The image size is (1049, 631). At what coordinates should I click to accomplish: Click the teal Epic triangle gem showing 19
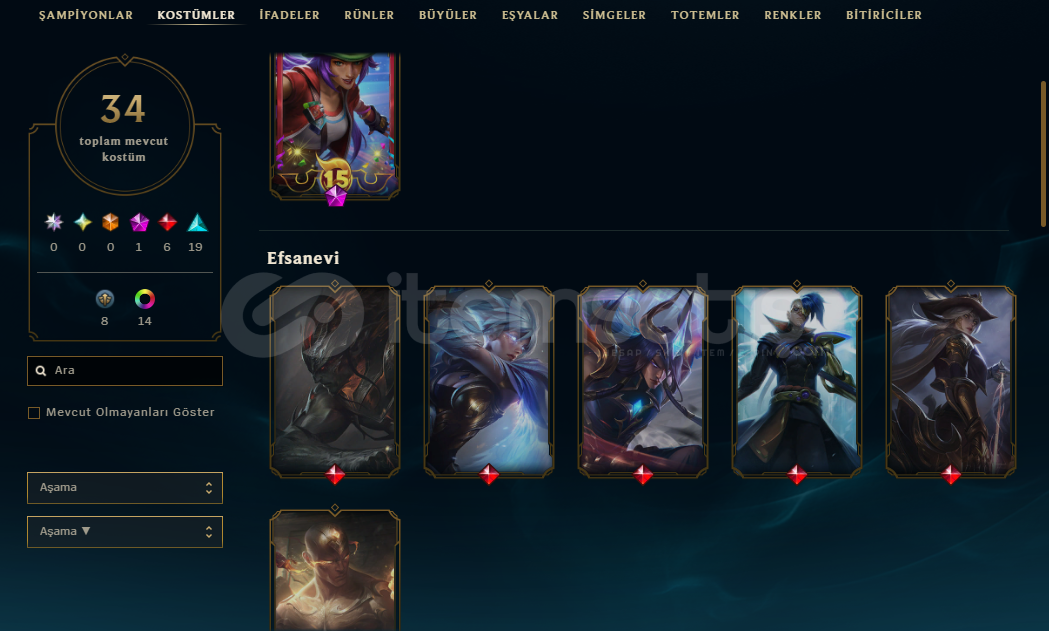pyautogui.click(x=197, y=222)
